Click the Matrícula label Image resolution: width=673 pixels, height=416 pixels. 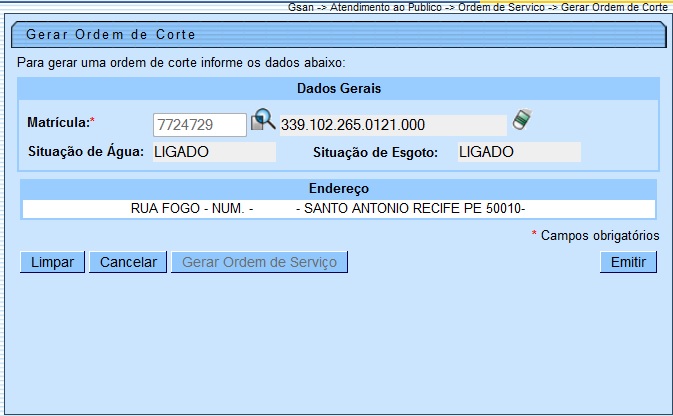pyautogui.click(x=61, y=122)
